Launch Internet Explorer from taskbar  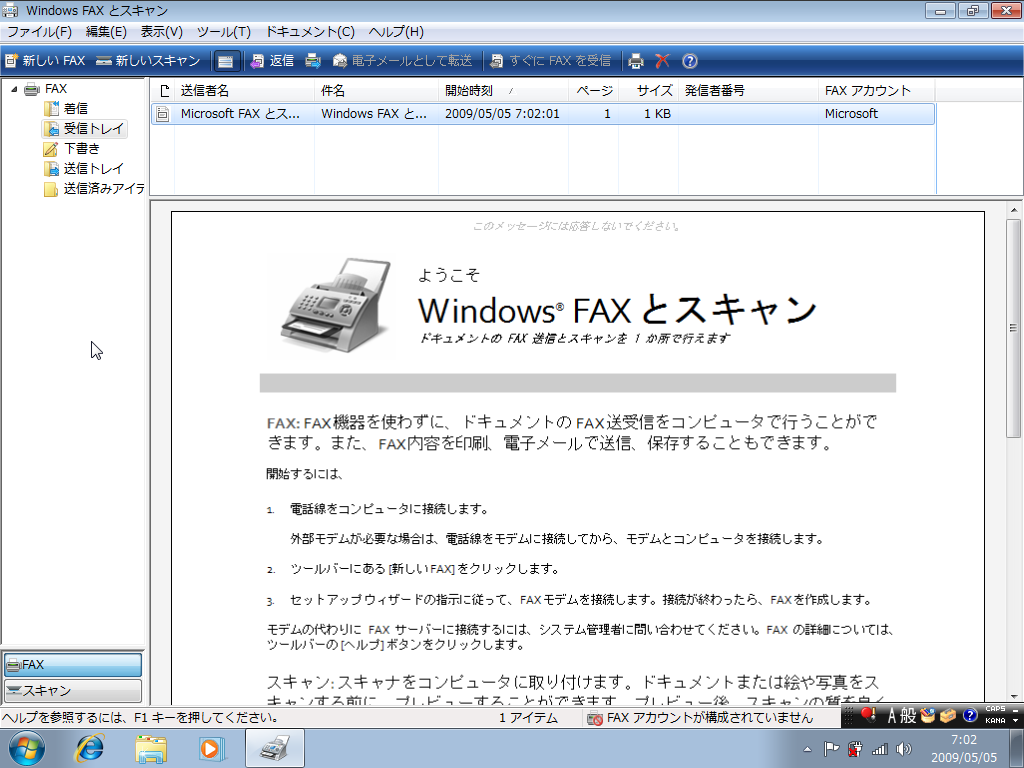click(x=89, y=748)
